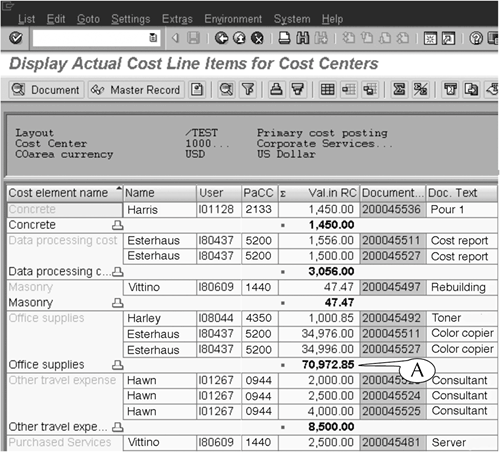Click the Next Page icon

[x=385, y=38]
